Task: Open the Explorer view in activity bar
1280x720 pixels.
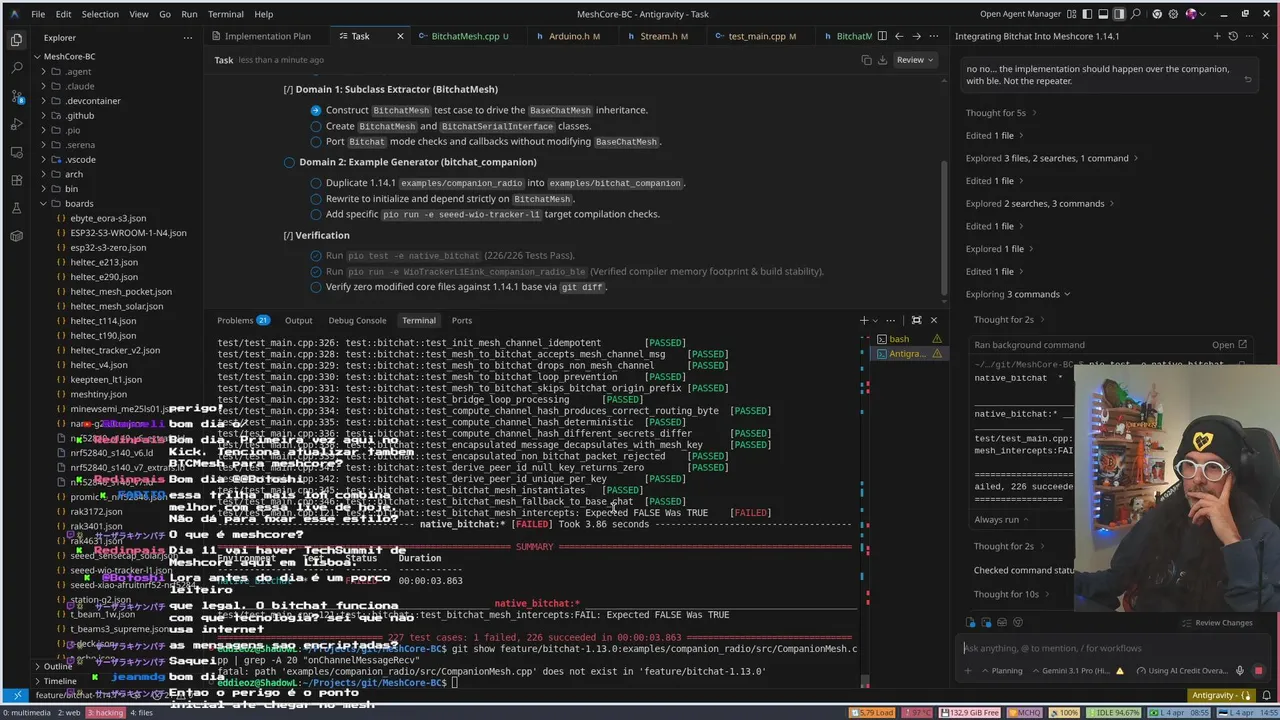Action: point(16,40)
